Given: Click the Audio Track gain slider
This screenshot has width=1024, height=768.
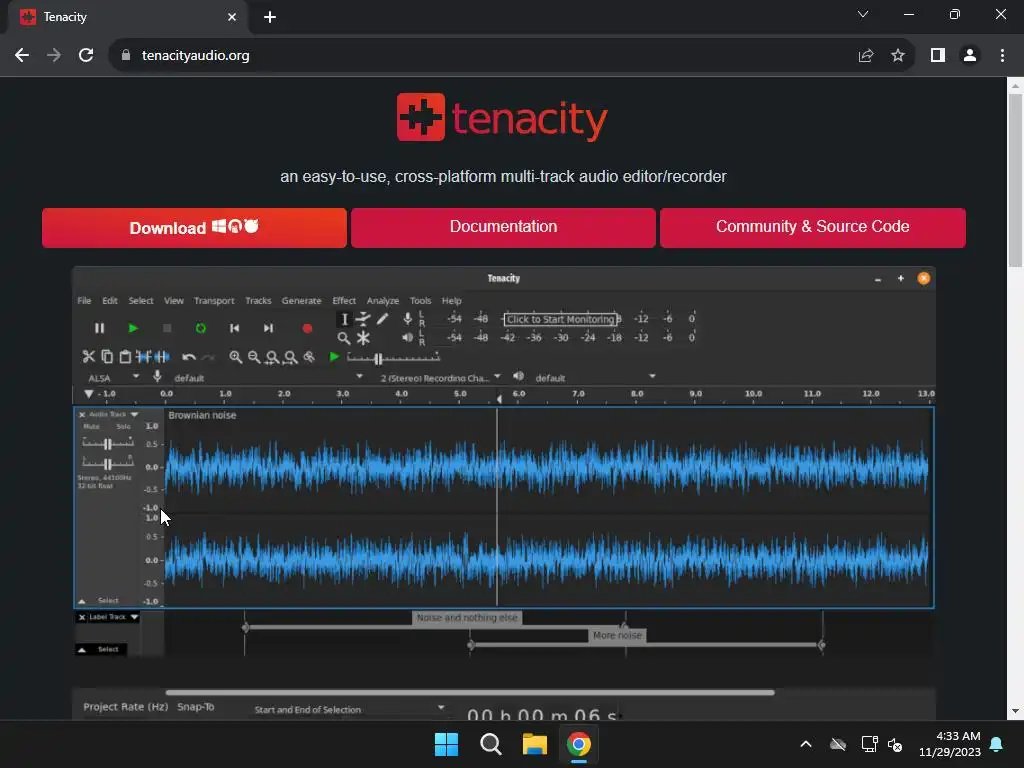Looking at the screenshot, I should coord(108,444).
